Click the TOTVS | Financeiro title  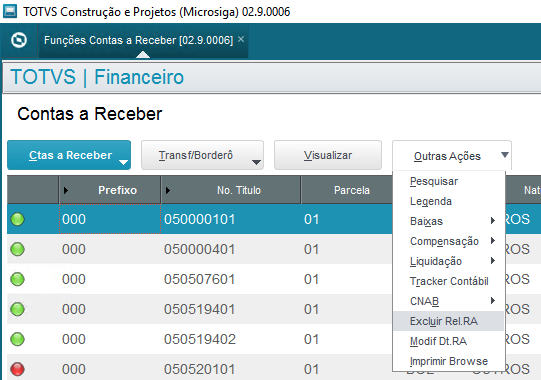point(97,77)
